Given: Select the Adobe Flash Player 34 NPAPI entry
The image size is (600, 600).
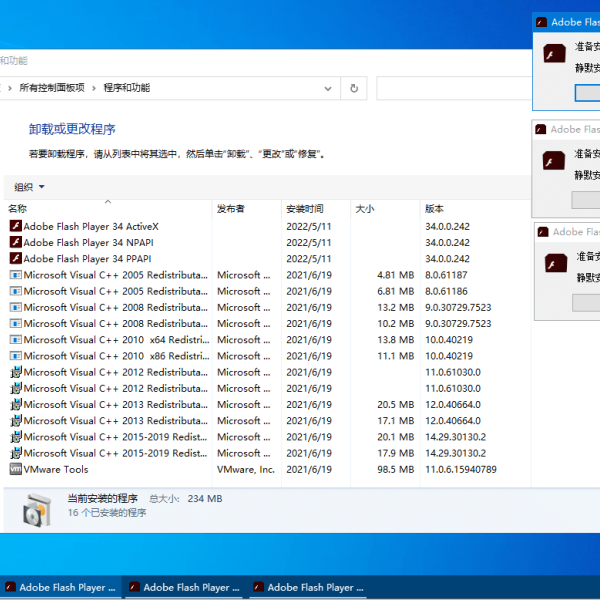Looking at the screenshot, I should (88, 243).
